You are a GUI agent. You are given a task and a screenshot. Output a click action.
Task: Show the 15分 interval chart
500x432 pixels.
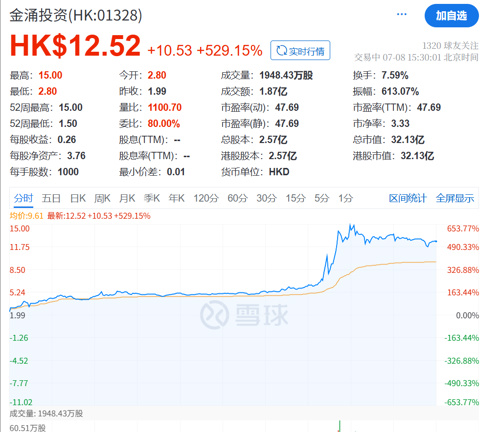tap(295, 198)
